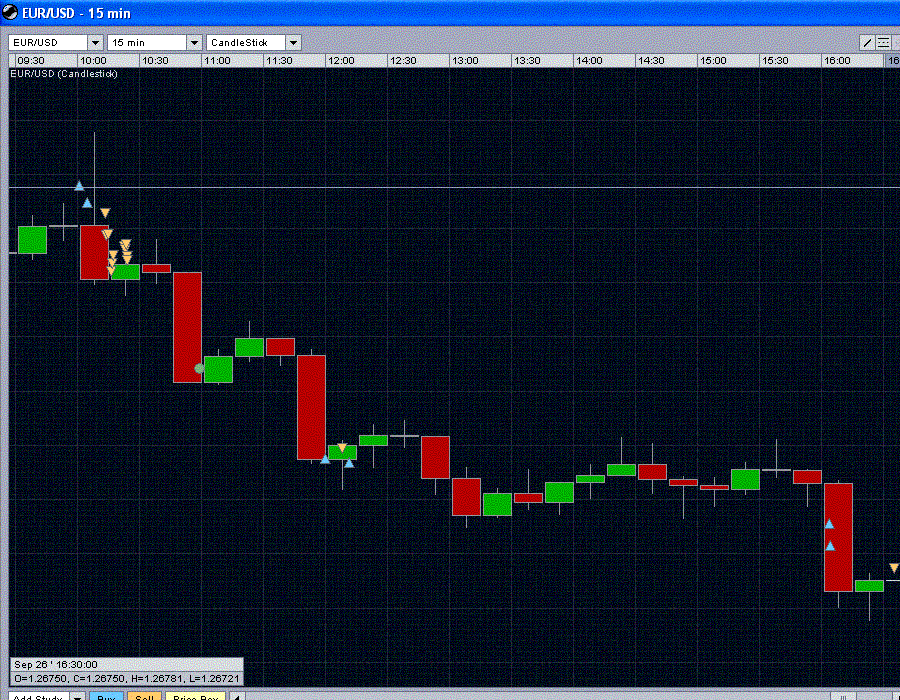Click the left arrow next to Price Box
Image resolution: width=900 pixels, height=700 pixels.
(236, 696)
